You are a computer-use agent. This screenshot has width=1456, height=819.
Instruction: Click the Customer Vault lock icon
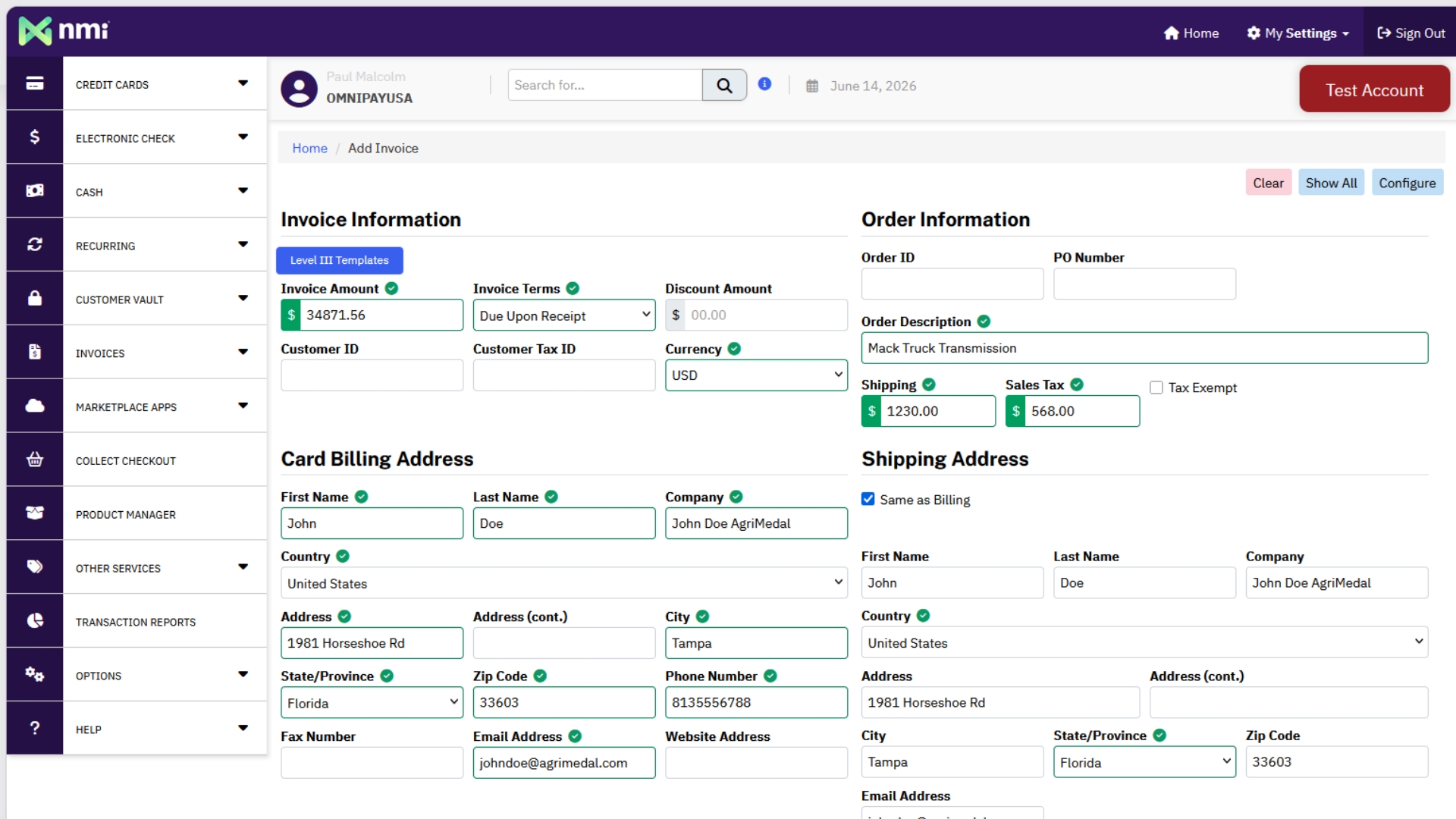[x=35, y=298]
